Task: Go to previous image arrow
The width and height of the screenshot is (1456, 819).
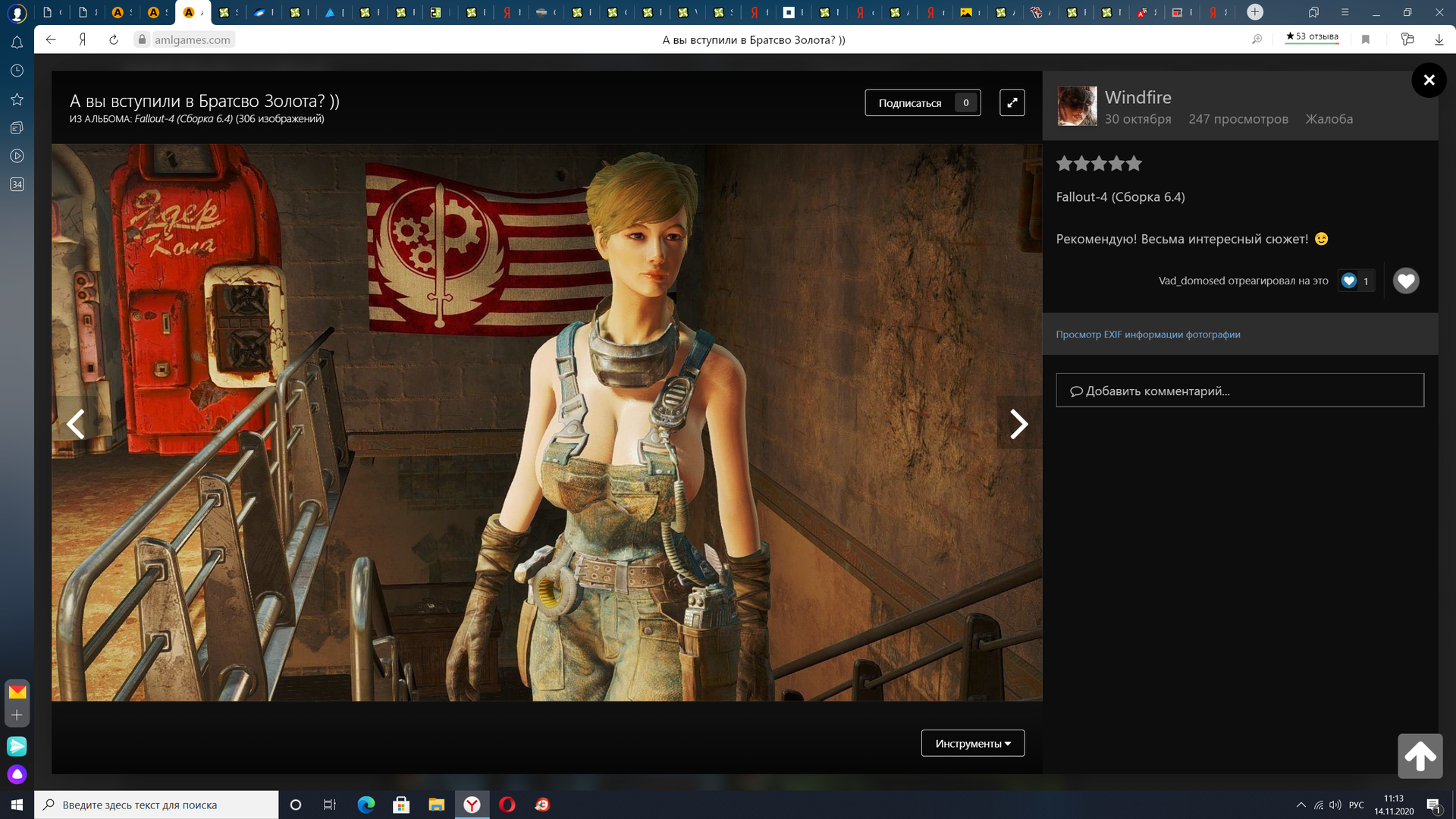Action: pos(75,424)
